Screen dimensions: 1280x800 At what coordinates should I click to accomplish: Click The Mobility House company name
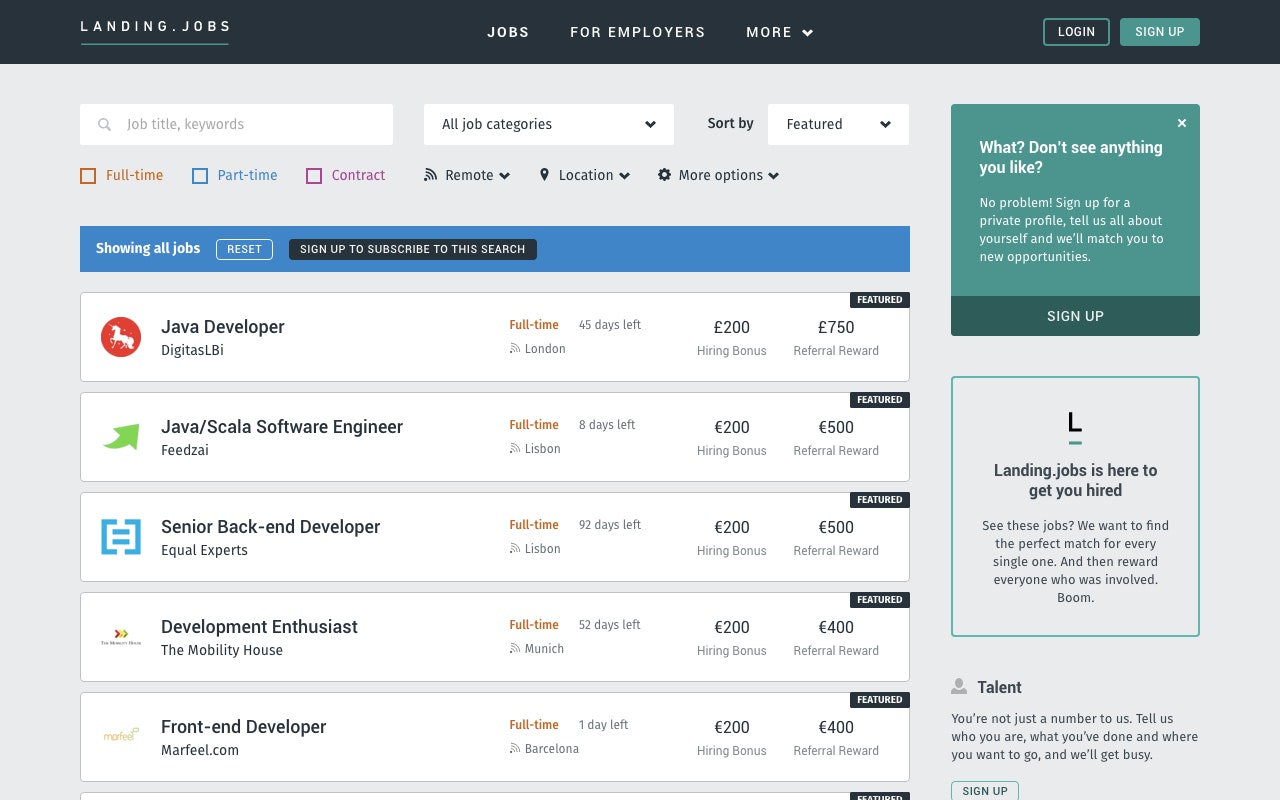[x=222, y=650]
